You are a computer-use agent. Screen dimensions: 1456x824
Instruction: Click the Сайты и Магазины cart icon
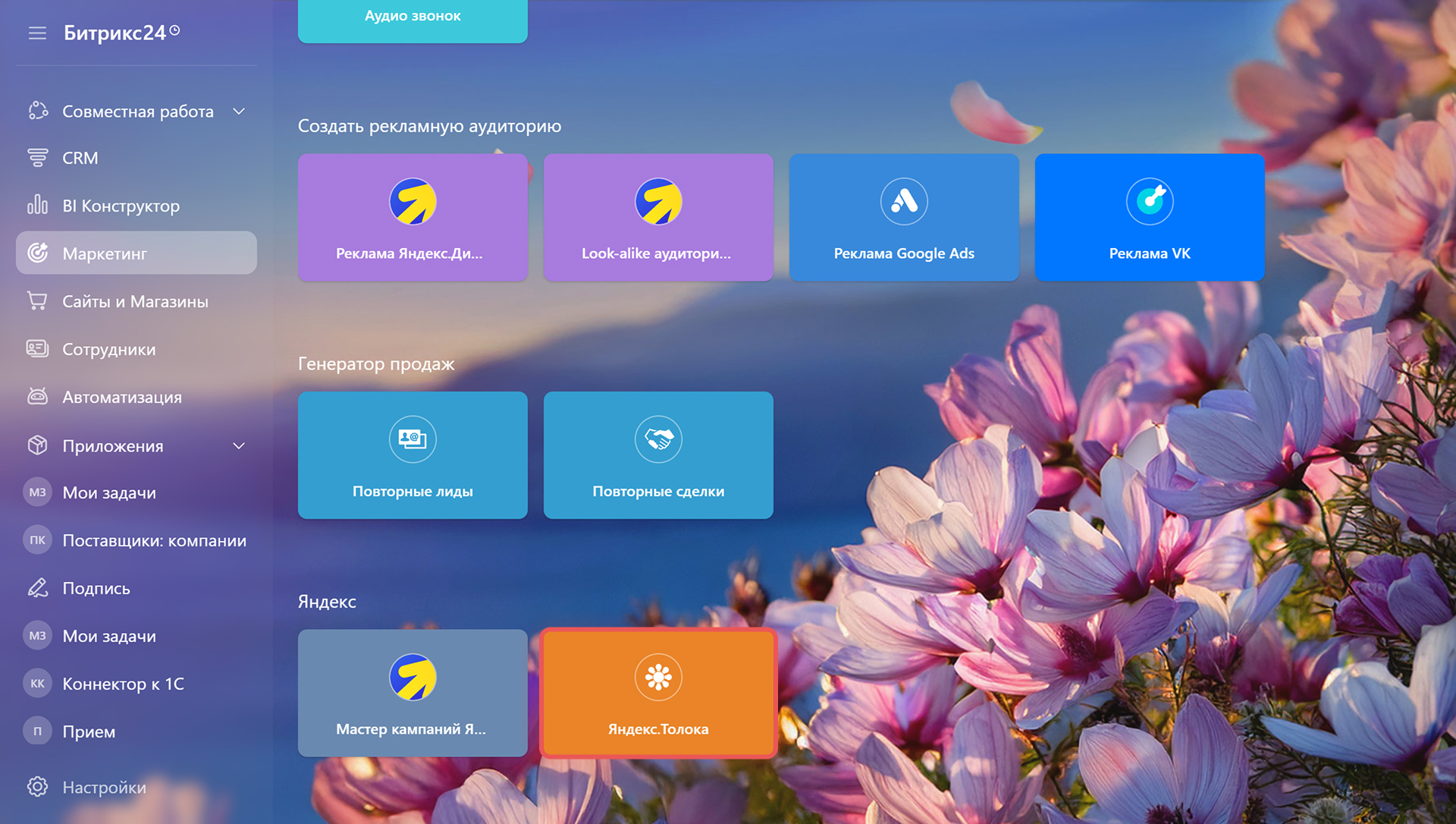(x=37, y=300)
